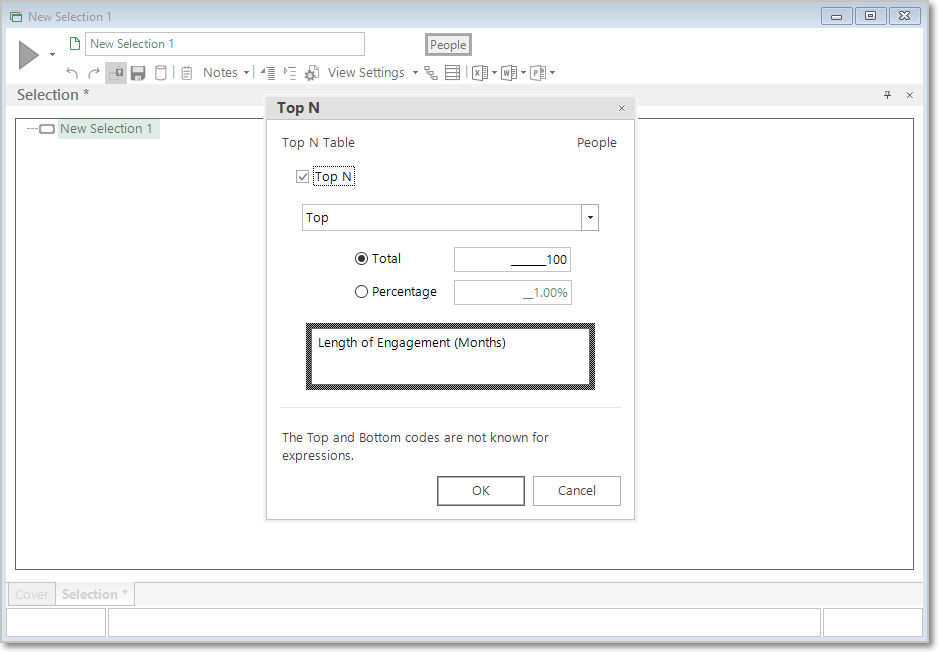Viewport: 938px width, 652px height.
Task: Select the Total radio button
Action: coord(361,258)
